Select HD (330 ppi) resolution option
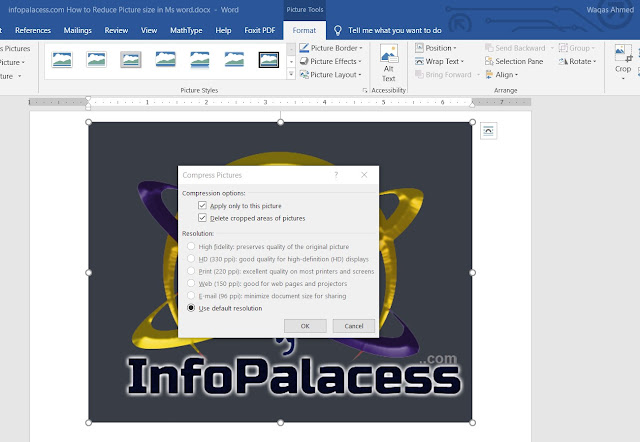The image size is (640, 442). (x=191, y=259)
